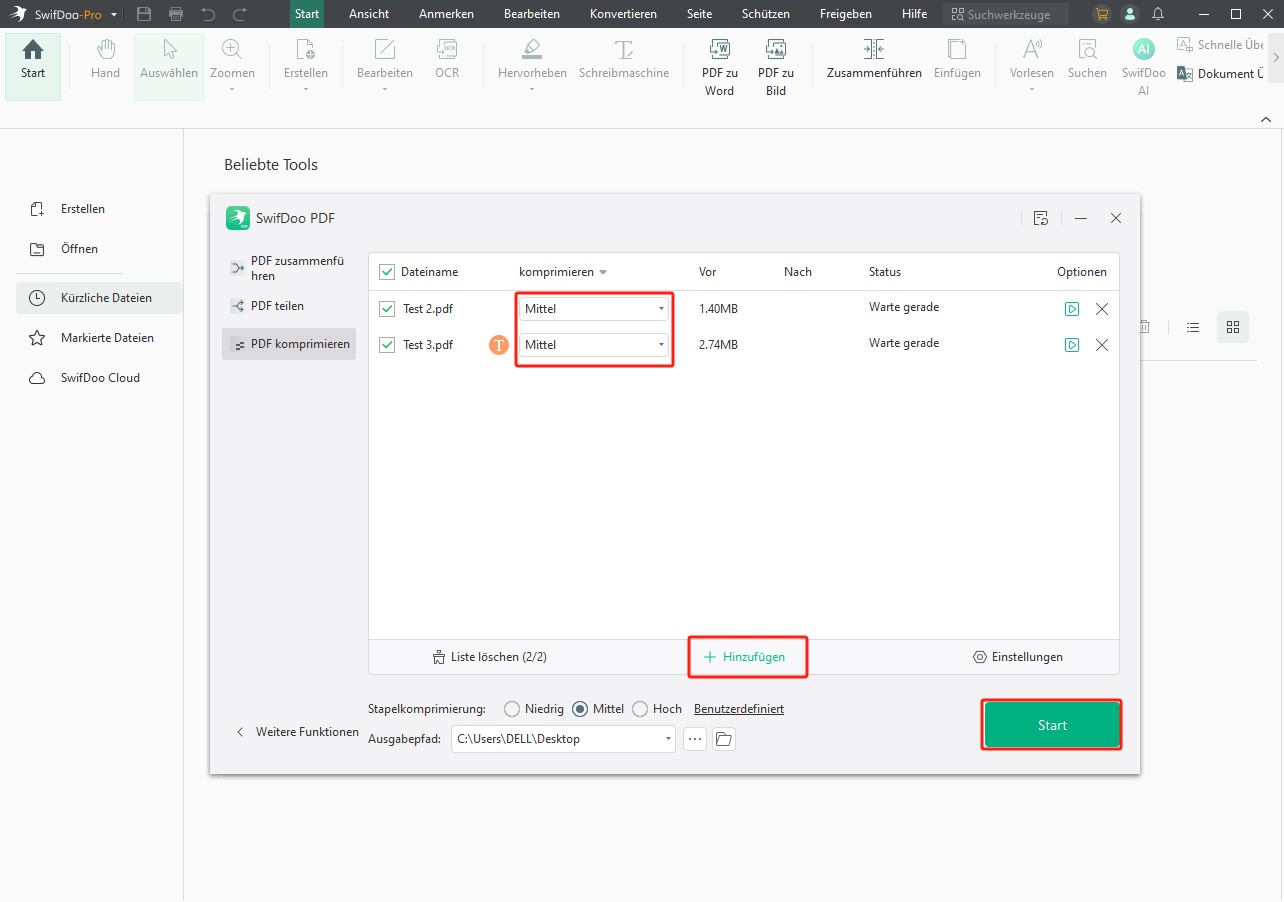
Task: Click the Print icon in title bar
Action: tap(176, 14)
